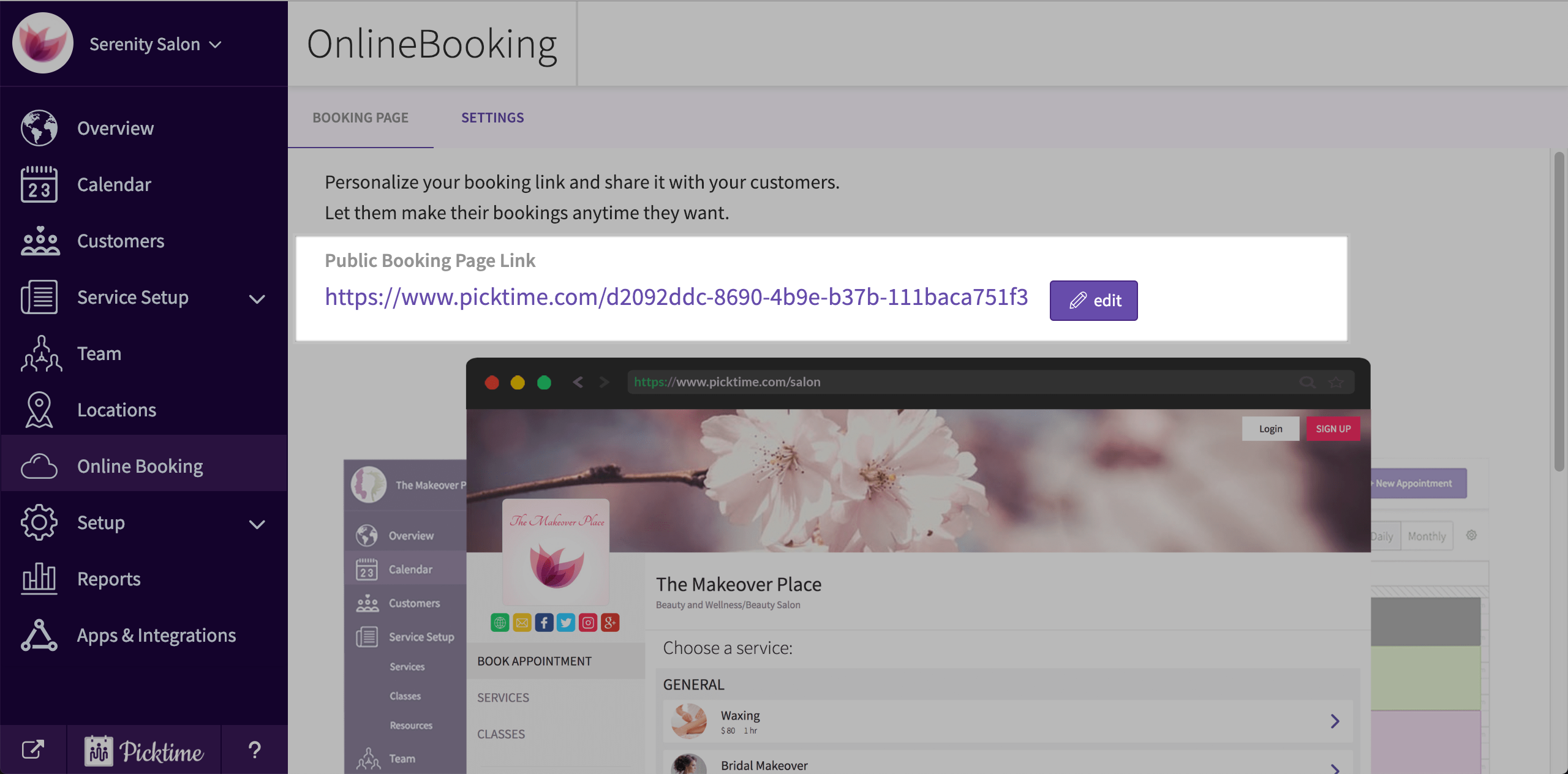The image size is (1568, 774).
Task: Expand the Service Setup submenu chevron
Action: tap(257, 299)
